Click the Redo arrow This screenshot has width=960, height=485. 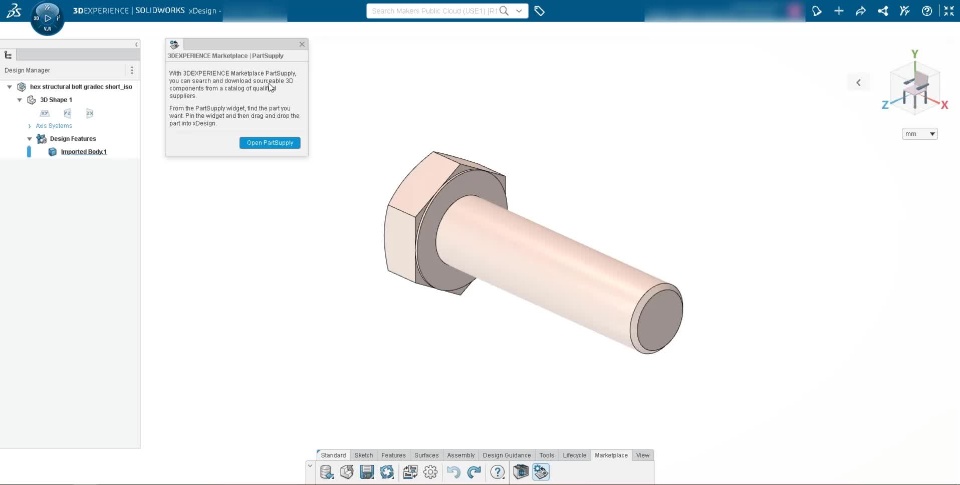click(474, 472)
